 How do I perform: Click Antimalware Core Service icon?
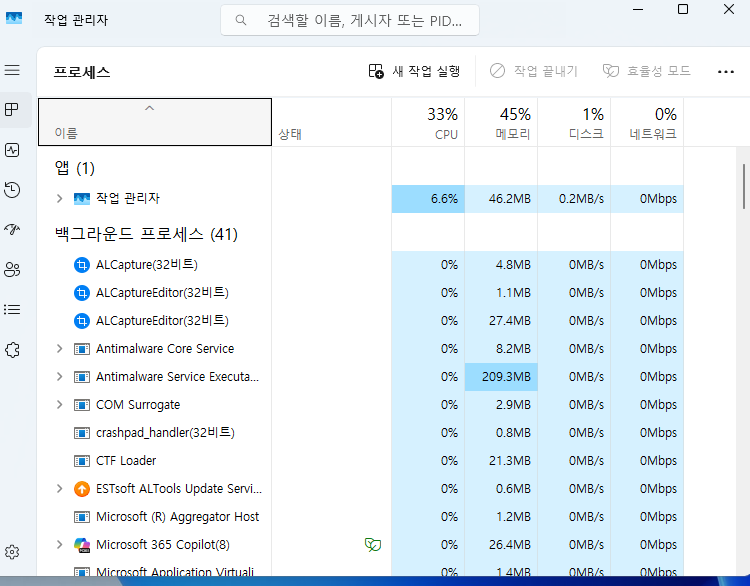point(82,349)
